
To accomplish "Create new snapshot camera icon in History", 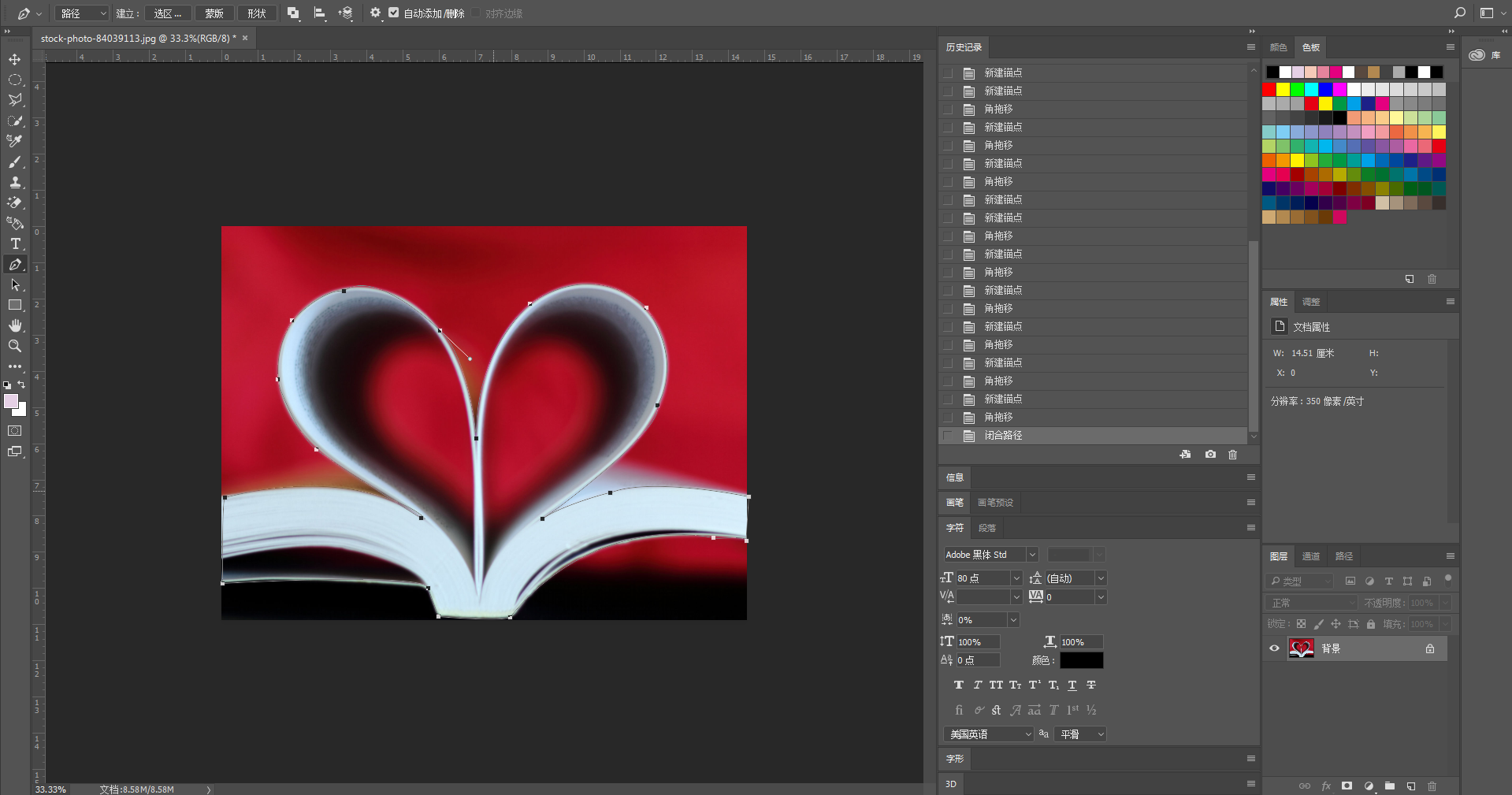I will [1210, 455].
